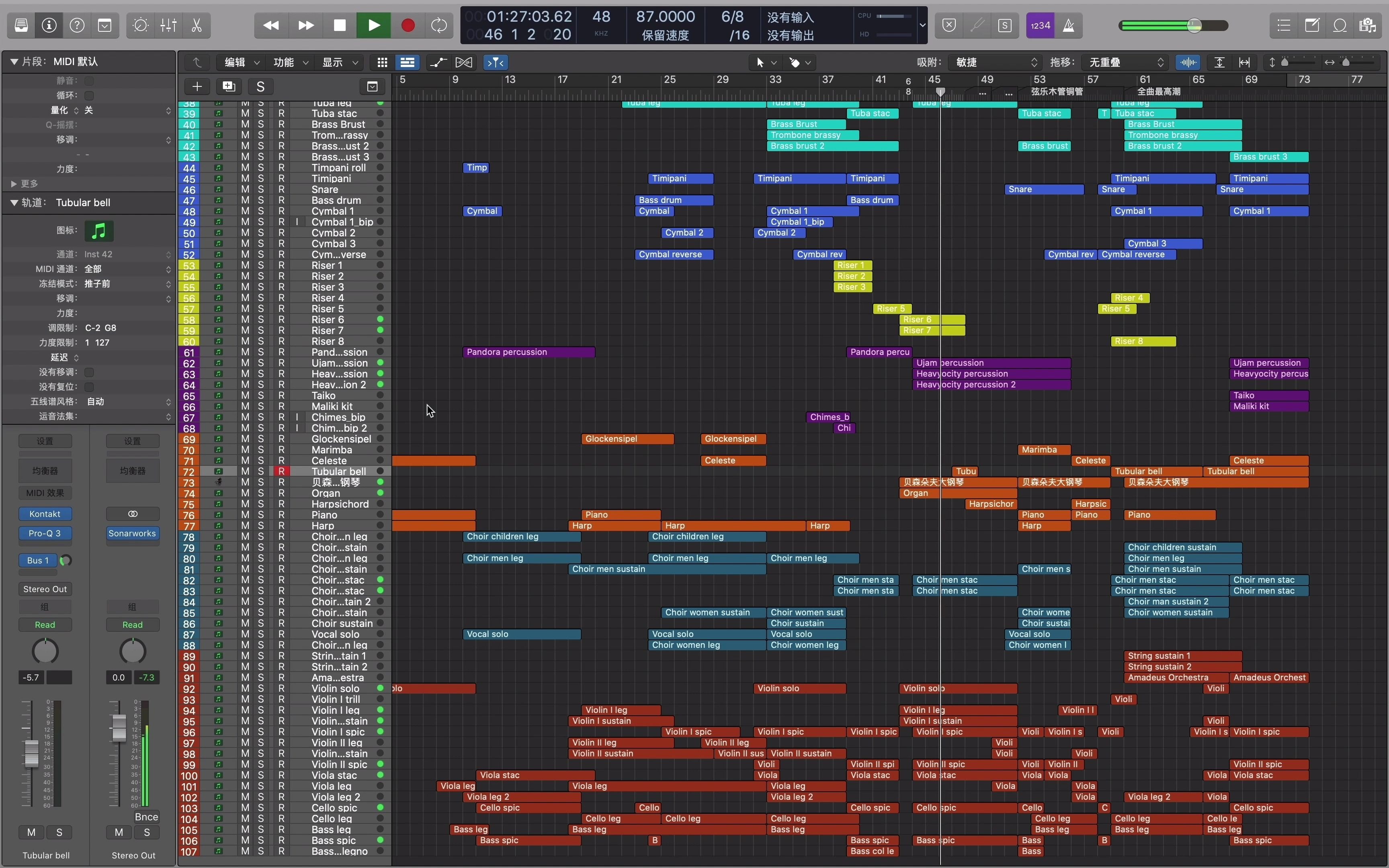Open the Media Browser icon
This screenshot has height=868, width=1389.
[1368, 25]
